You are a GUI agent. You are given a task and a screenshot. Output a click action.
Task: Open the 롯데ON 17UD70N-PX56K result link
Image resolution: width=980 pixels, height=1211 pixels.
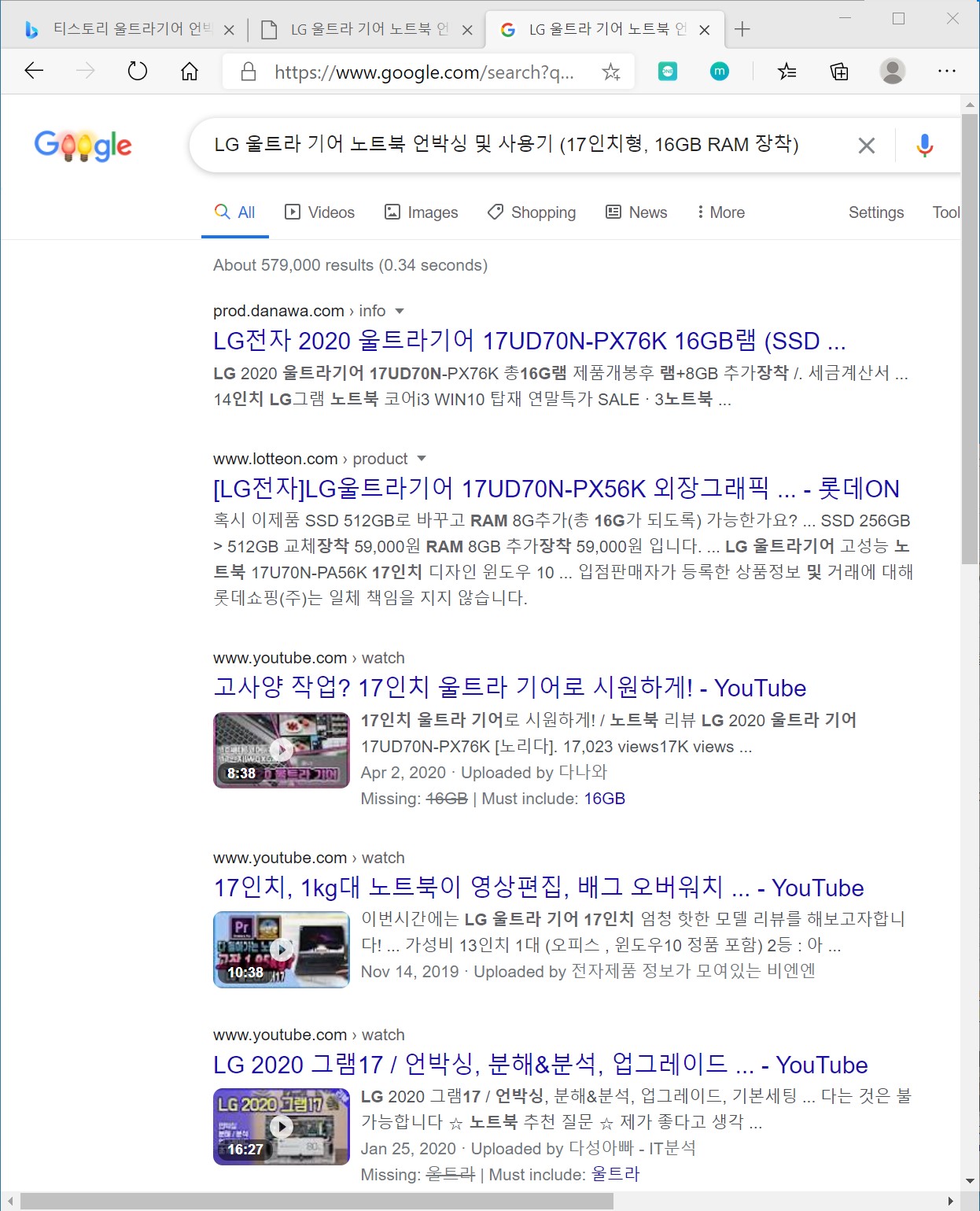pos(556,489)
